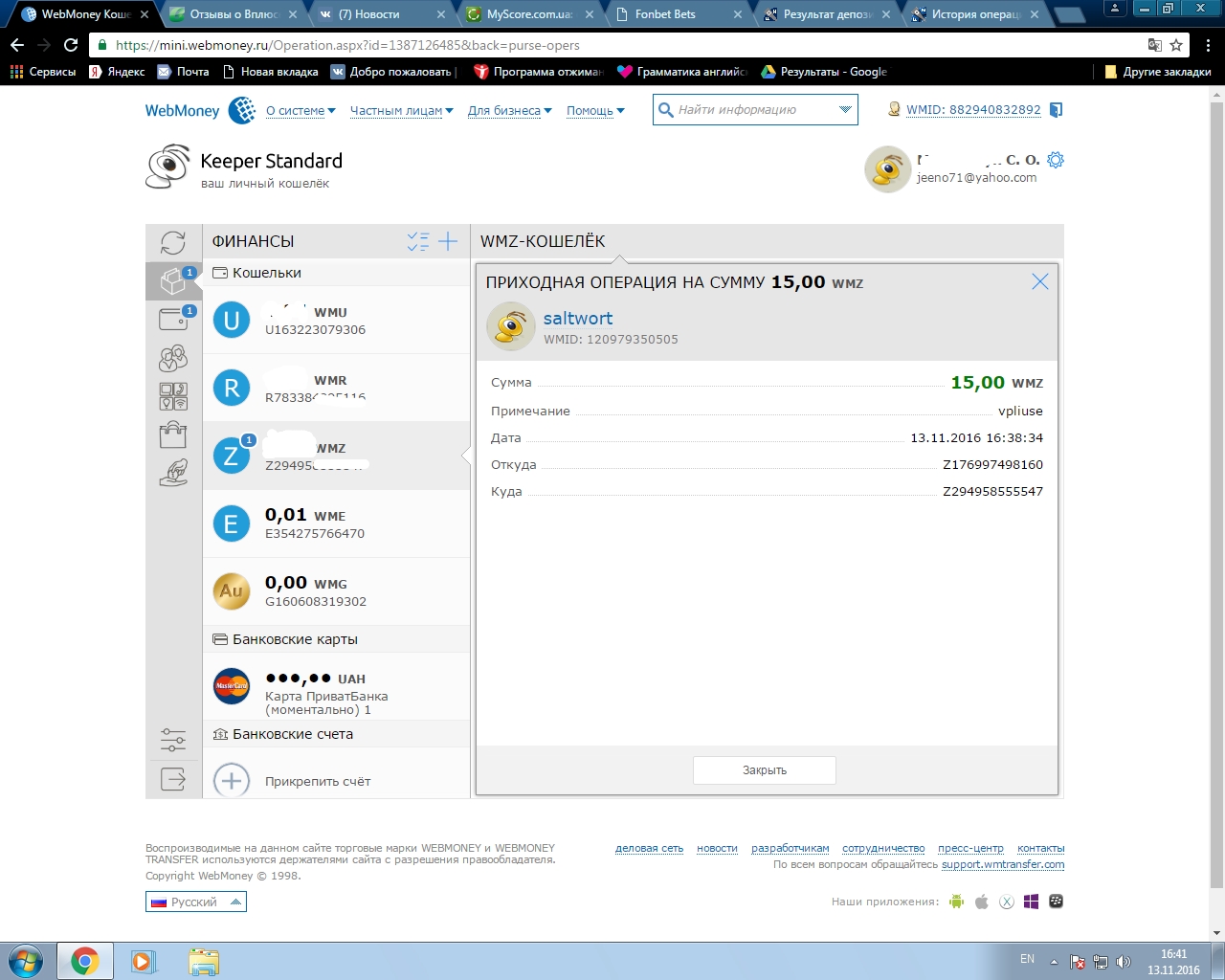Open the пресс-центр footer link

[x=970, y=849]
